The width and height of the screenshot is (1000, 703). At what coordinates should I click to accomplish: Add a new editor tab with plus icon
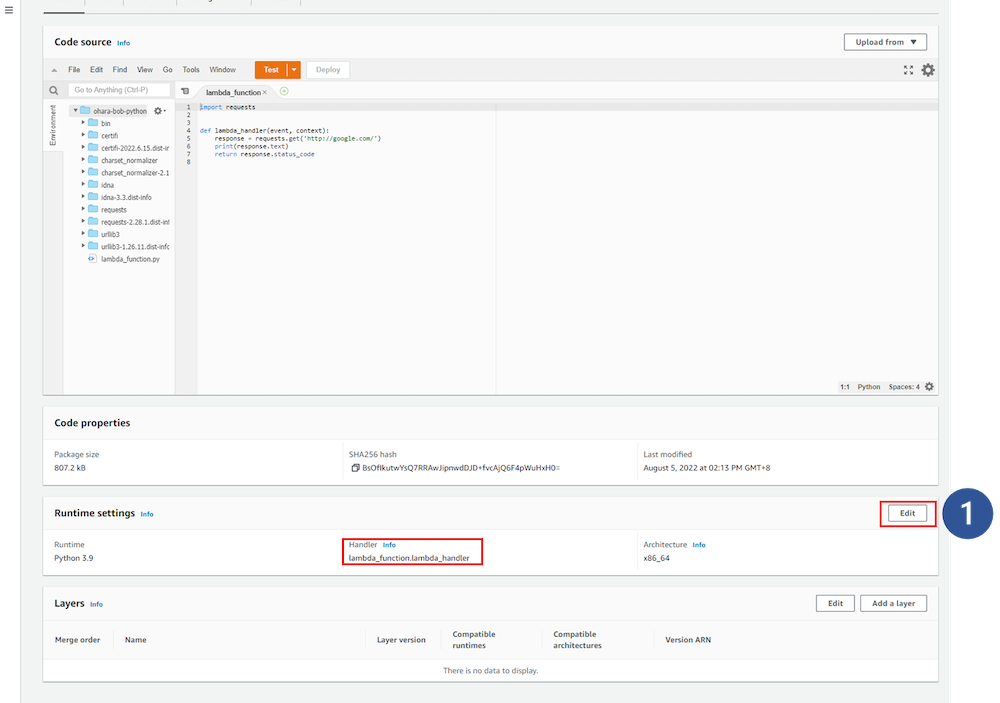[284, 91]
